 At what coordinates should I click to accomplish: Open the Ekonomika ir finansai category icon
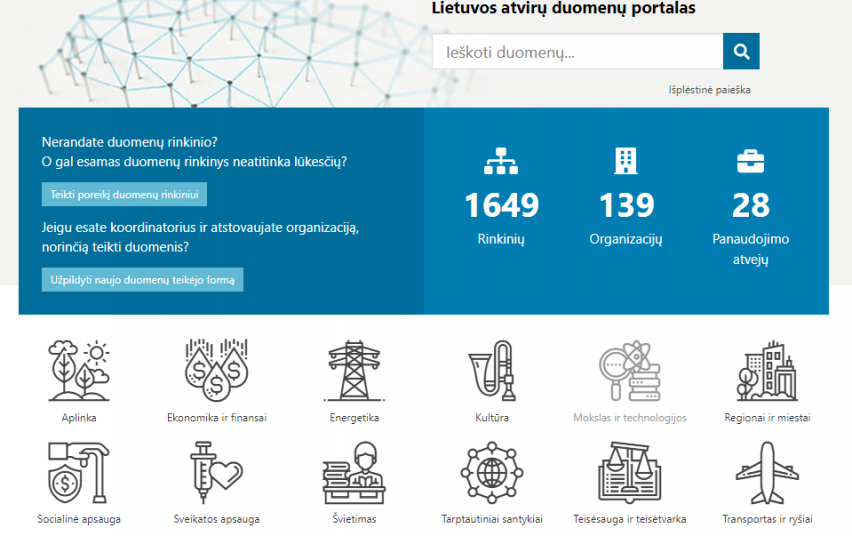point(216,371)
